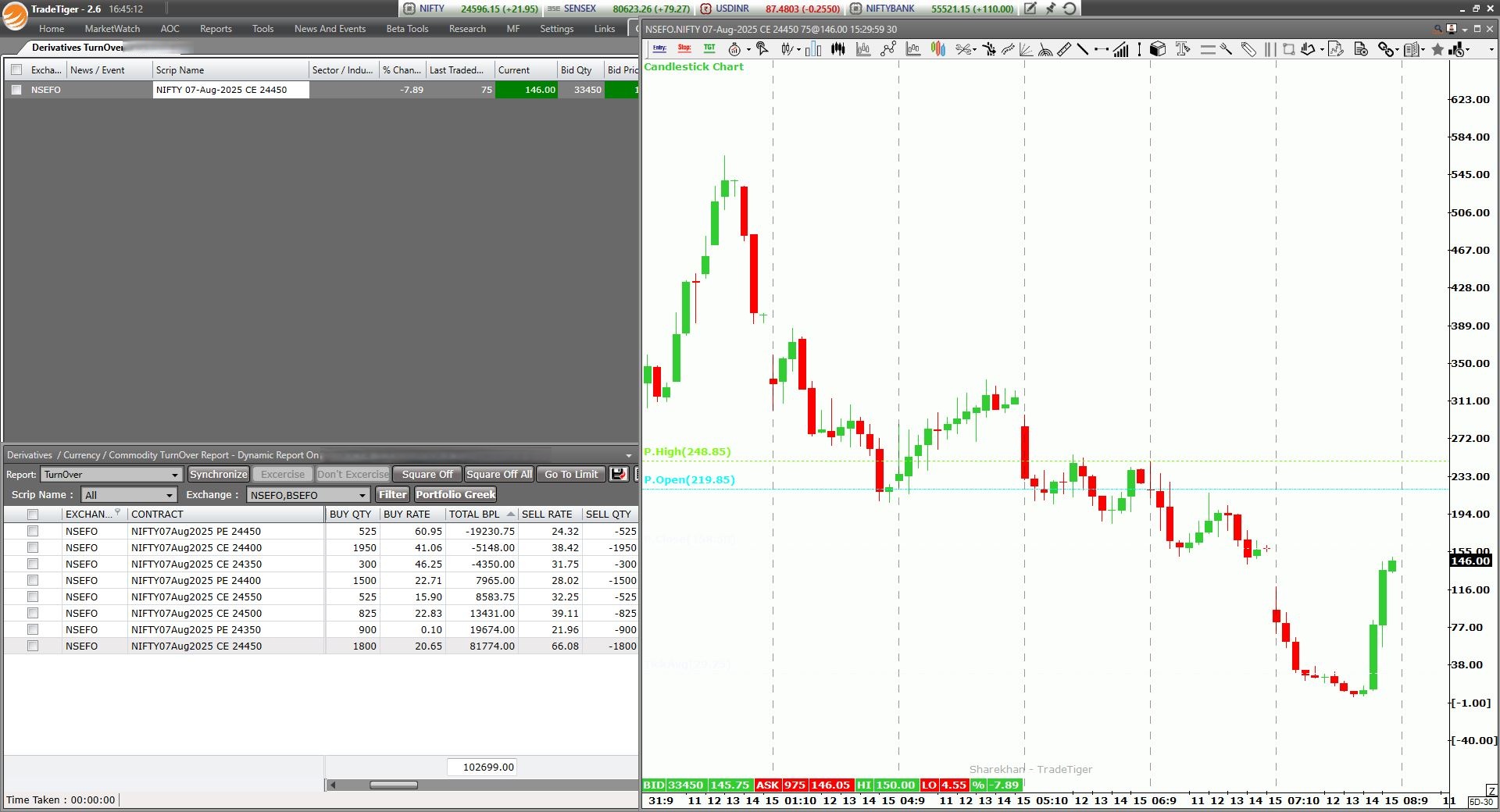Screen dimensions: 1500x812
Task: Check the NIFTY07Aug2025 PE 24400 row box
Action: click(33, 580)
